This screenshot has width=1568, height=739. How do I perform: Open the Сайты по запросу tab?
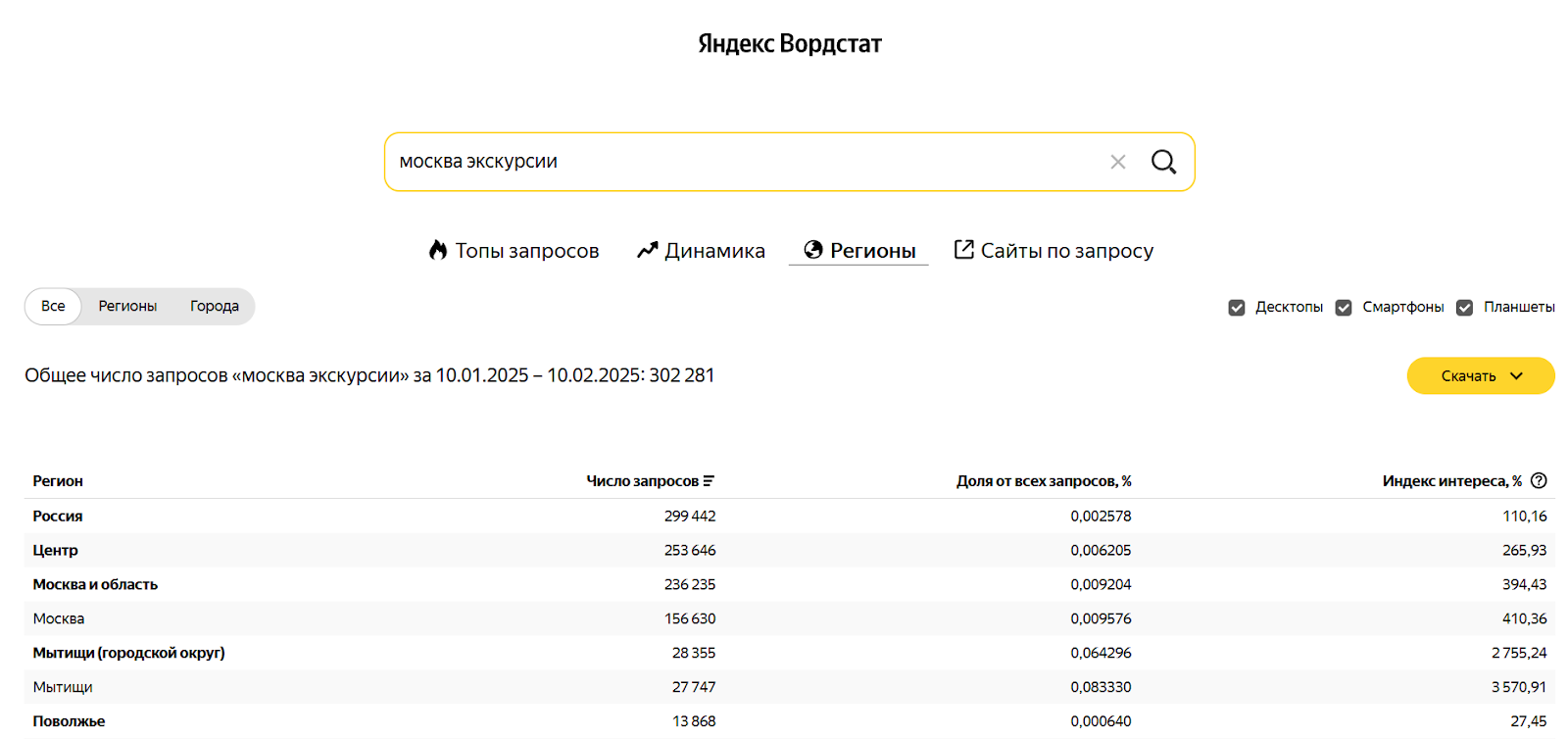[1054, 250]
